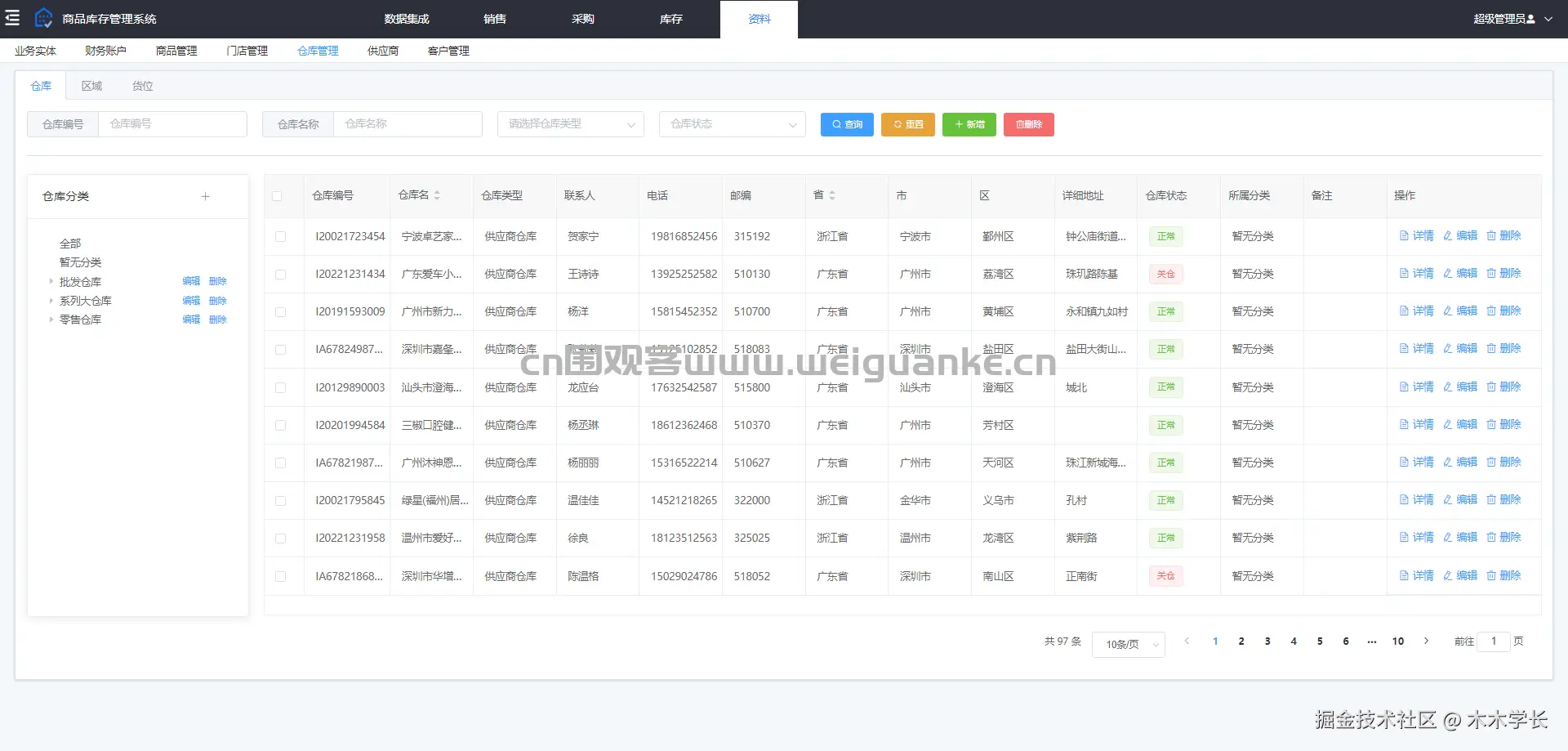
Task: Click the blue 查询 button
Action: (x=847, y=124)
